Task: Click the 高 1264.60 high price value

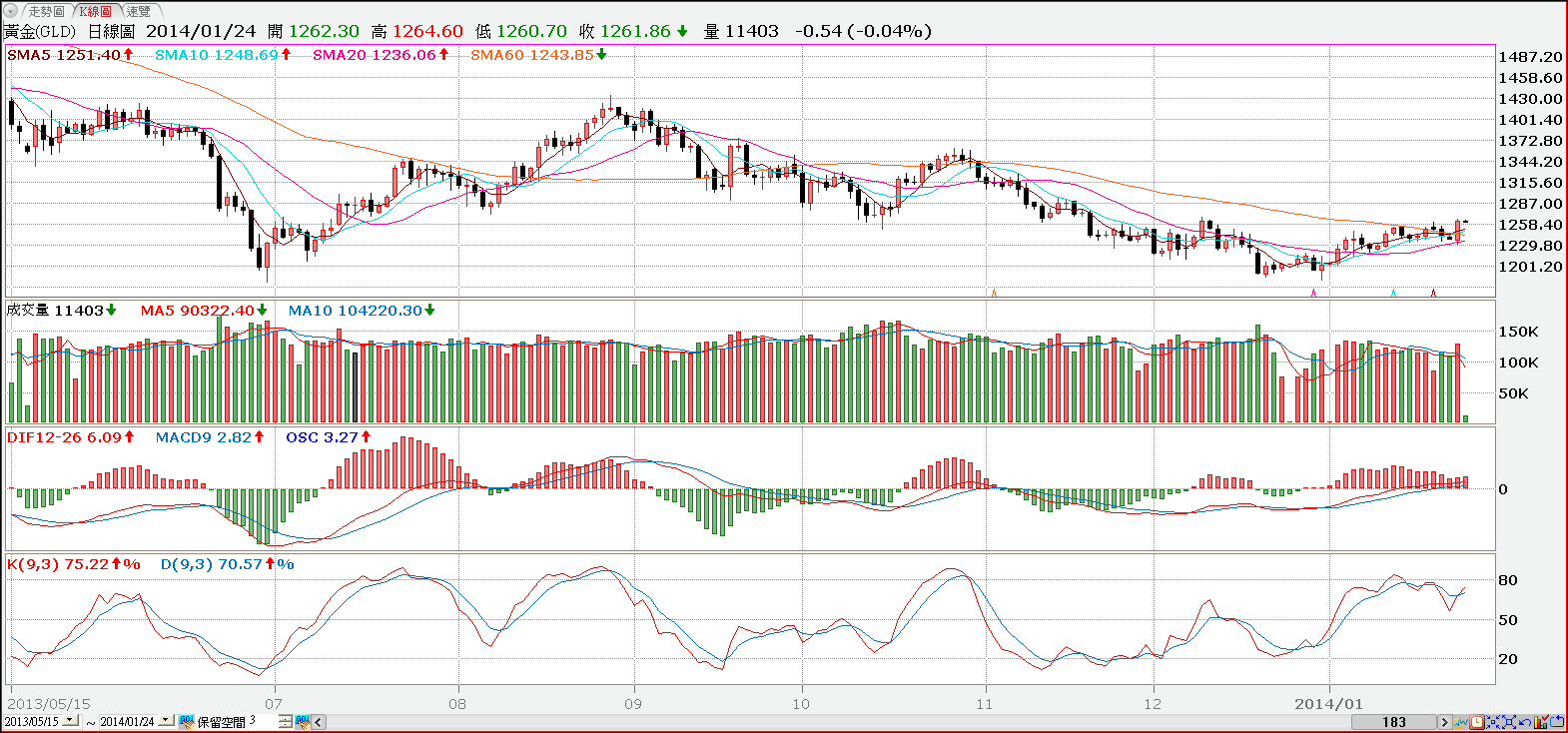Action: tap(426, 31)
